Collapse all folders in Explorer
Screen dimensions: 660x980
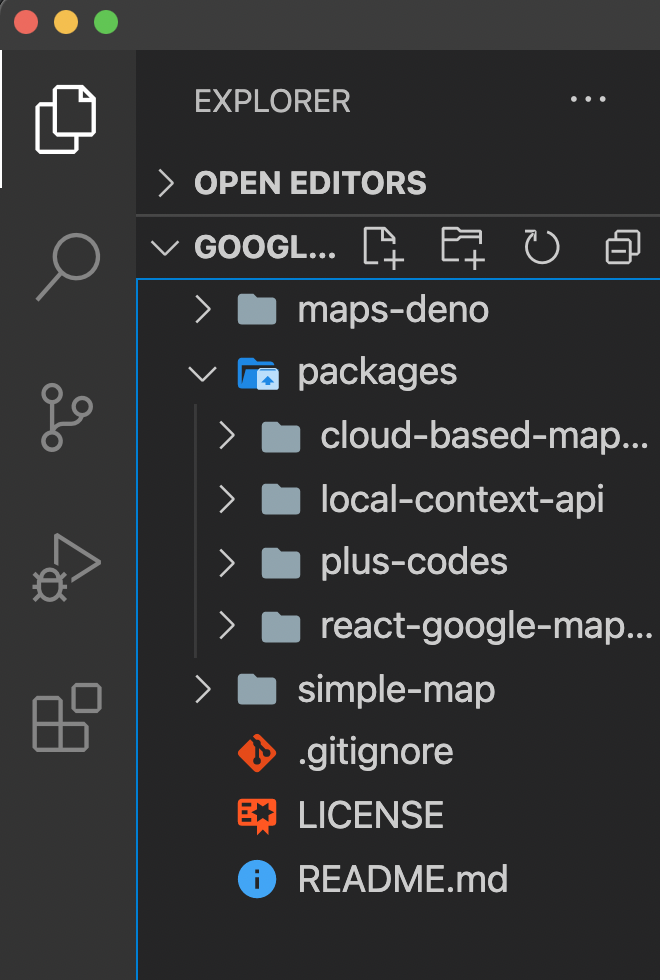623,248
